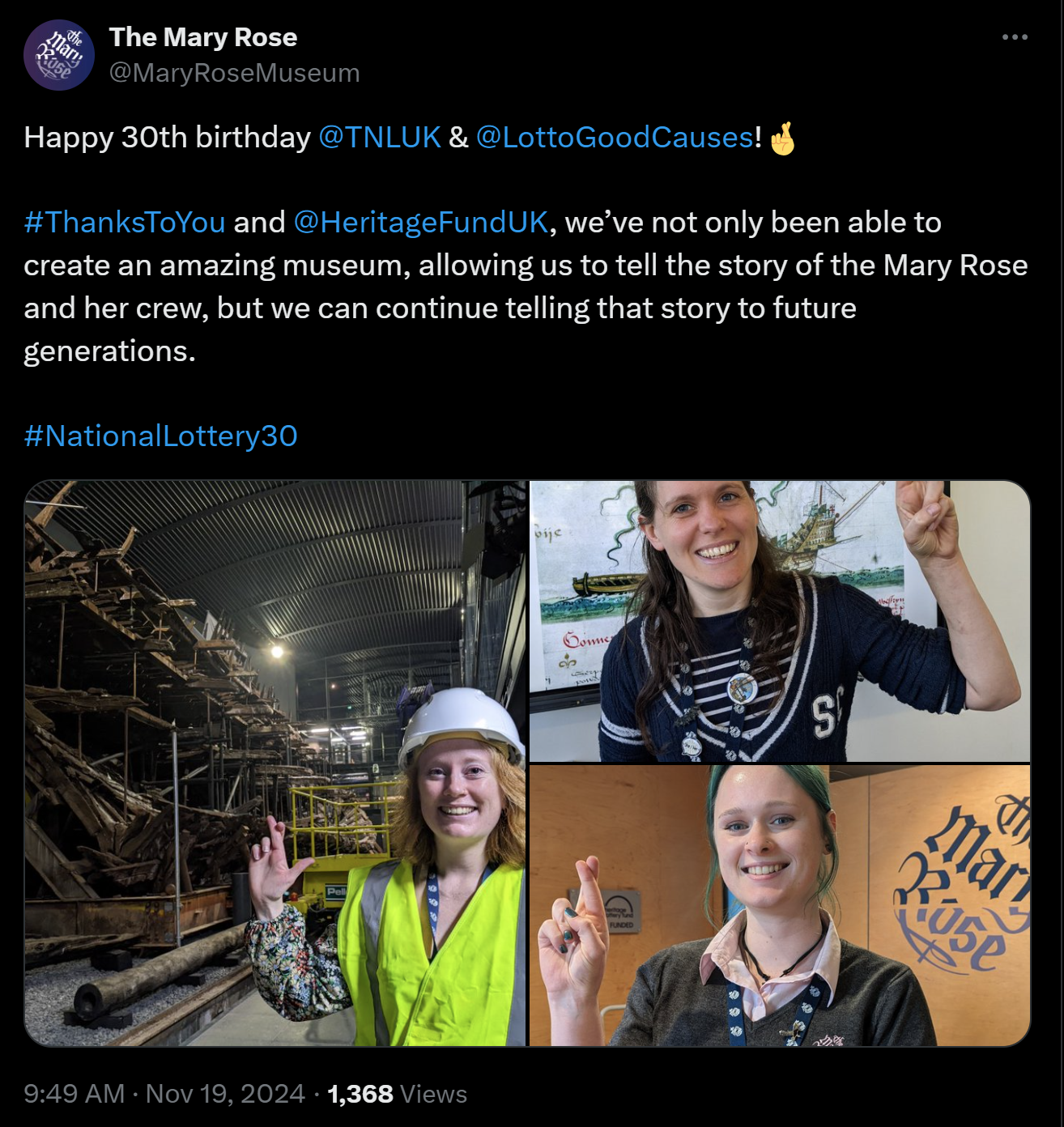Open the #ThanksToYou hashtag
The height and width of the screenshot is (1127, 1064).
[x=125, y=222]
